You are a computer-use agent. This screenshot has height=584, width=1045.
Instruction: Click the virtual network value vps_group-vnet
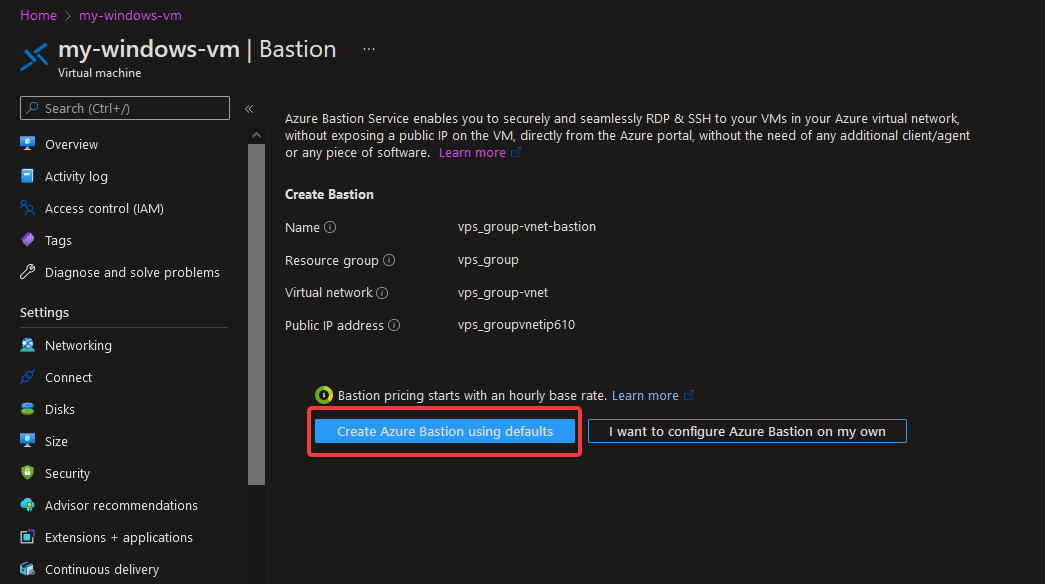[503, 293]
